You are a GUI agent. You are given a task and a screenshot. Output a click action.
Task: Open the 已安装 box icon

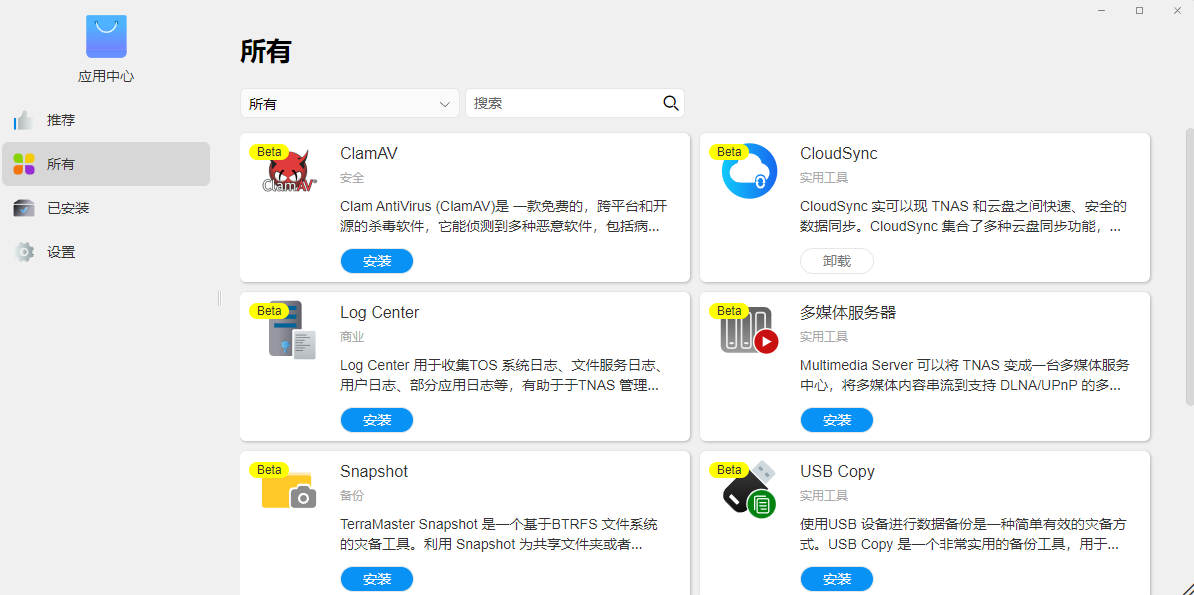[x=24, y=207]
